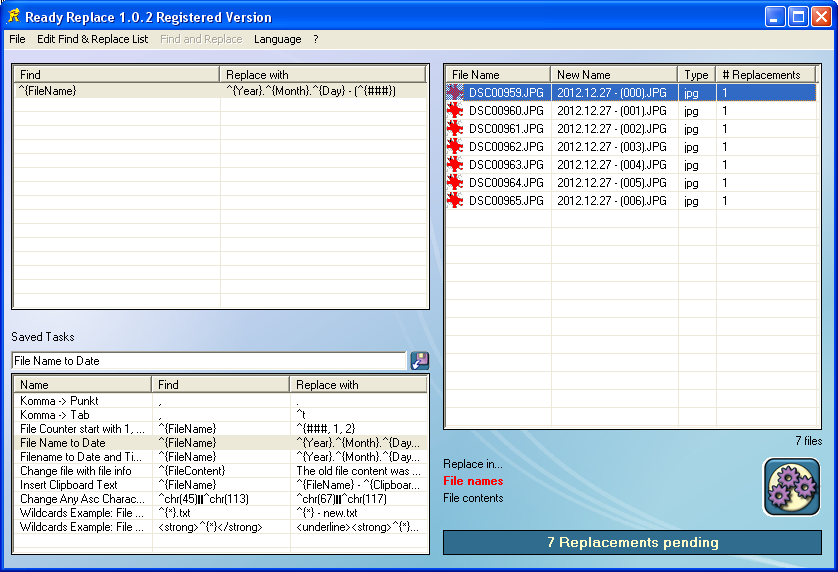Click the Ready Replace title bar icon
This screenshot has height=572, width=838.
(13, 16)
